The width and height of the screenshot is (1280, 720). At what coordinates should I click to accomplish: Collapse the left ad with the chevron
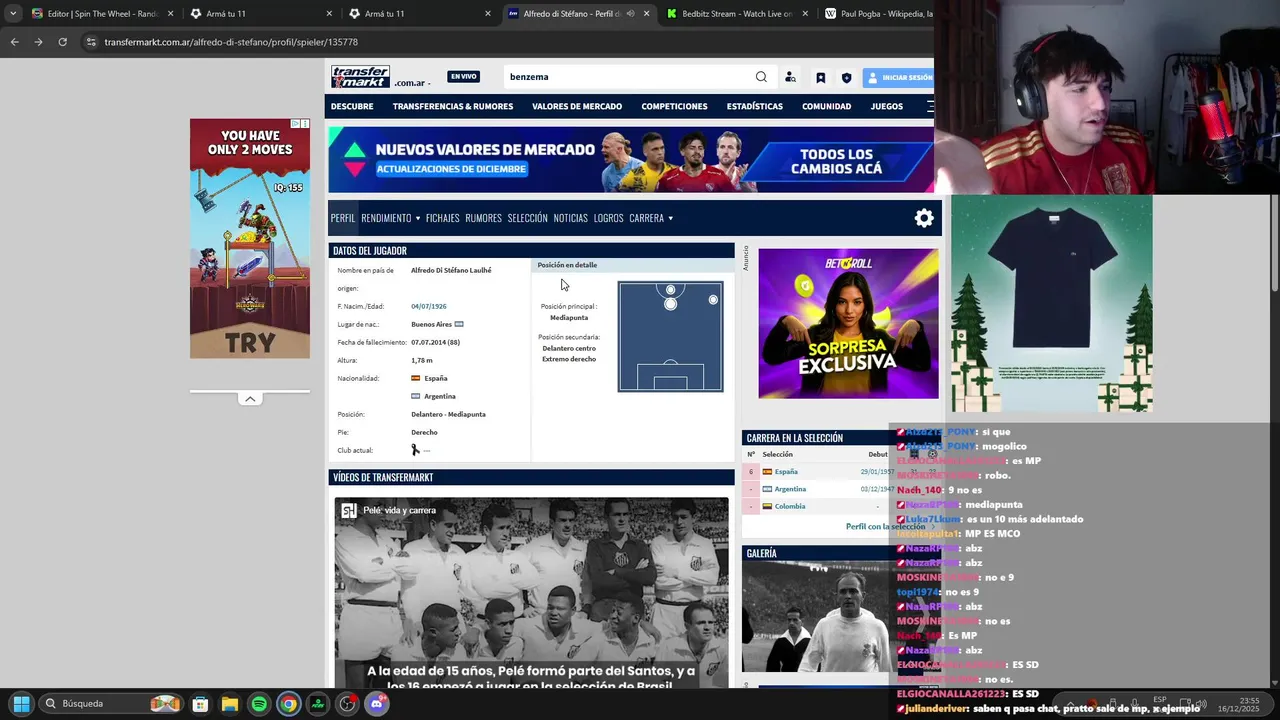[x=250, y=399]
